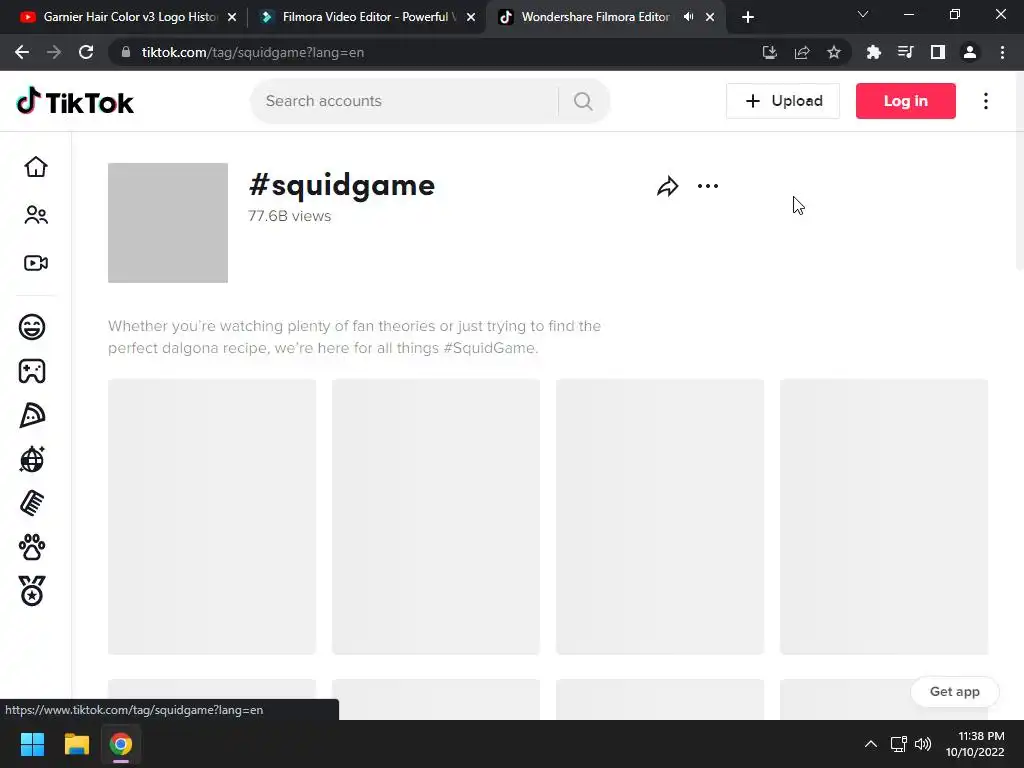Click the TikTok logo
This screenshot has width=1024, height=768.
tap(74, 102)
